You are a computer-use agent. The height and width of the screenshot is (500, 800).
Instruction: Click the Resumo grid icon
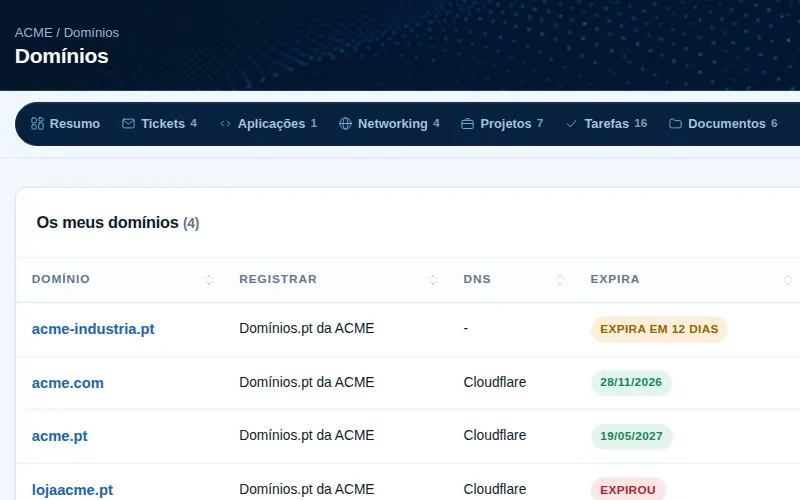click(37, 123)
